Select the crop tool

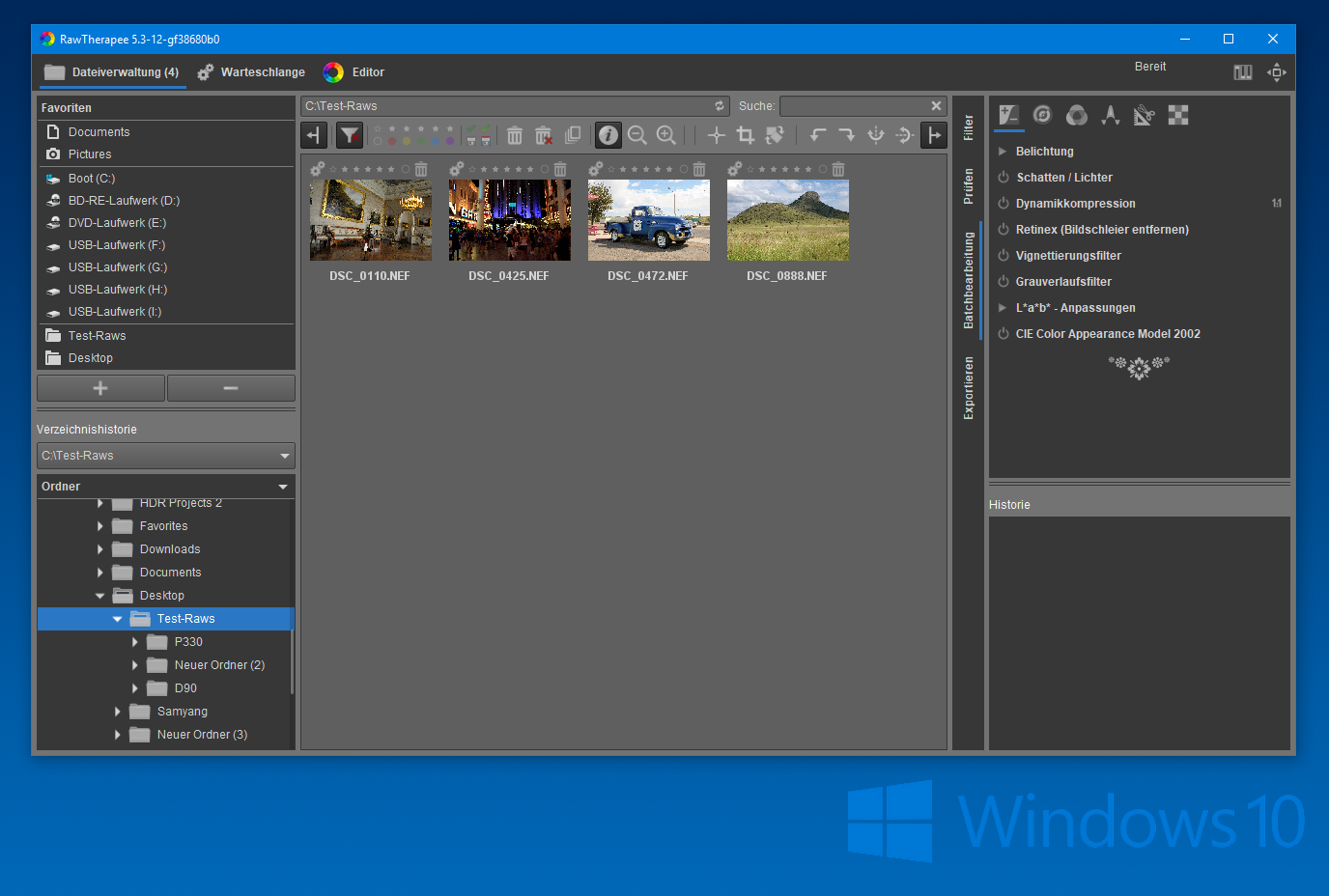click(x=746, y=135)
